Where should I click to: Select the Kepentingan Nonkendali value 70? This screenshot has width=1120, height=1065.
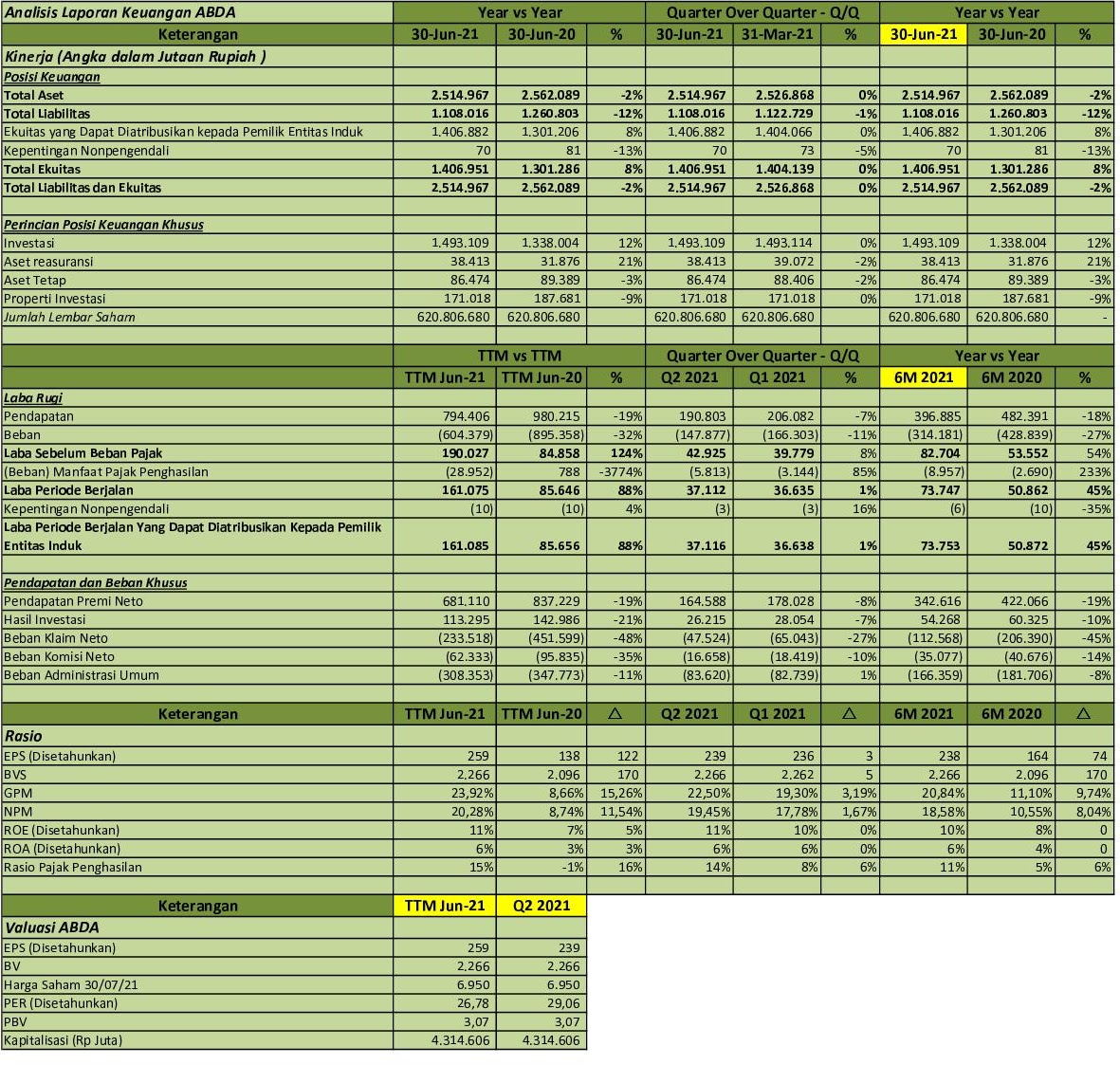pyautogui.click(x=481, y=151)
